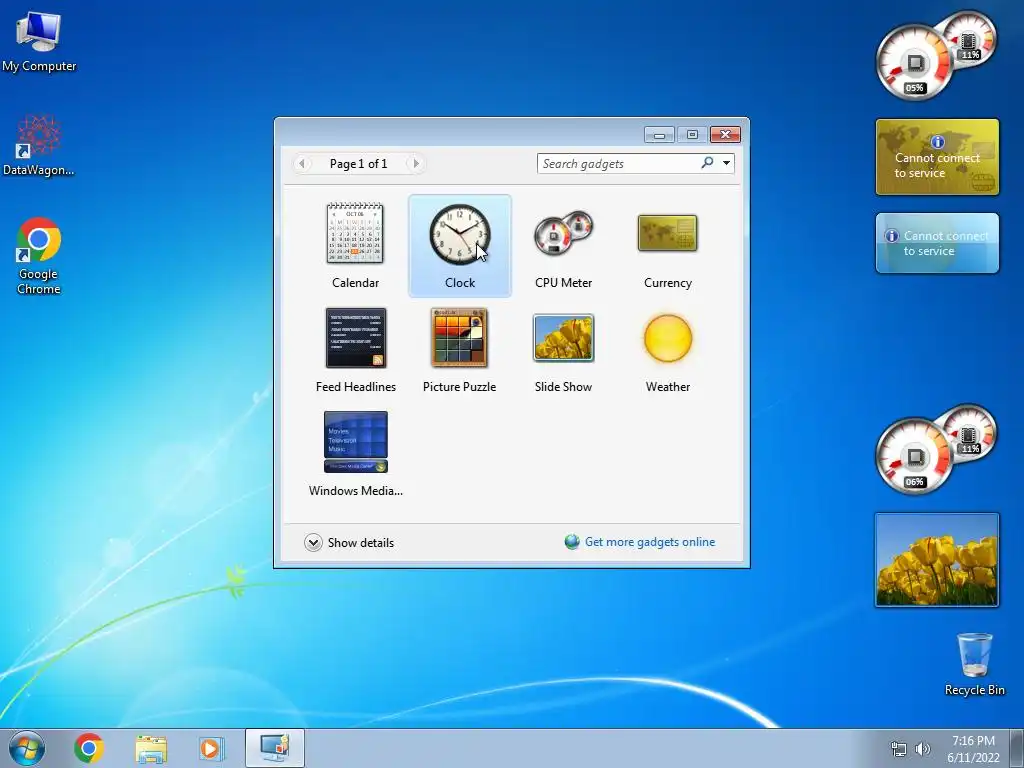Click the globe icon beside gadgets link
Viewport: 1024px width, 768px height.
pyautogui.click(x=572, y=542)
